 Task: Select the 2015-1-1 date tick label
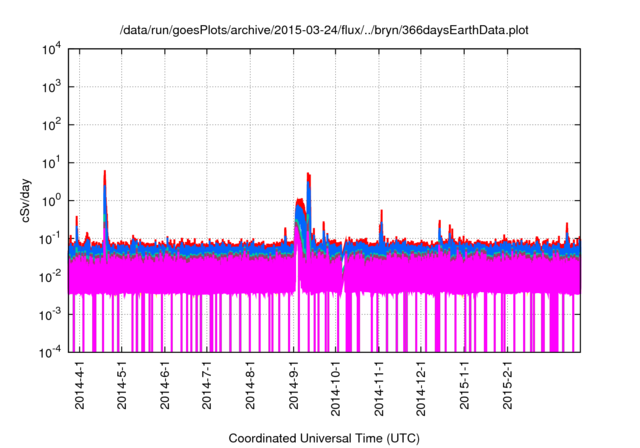[466, 386]
